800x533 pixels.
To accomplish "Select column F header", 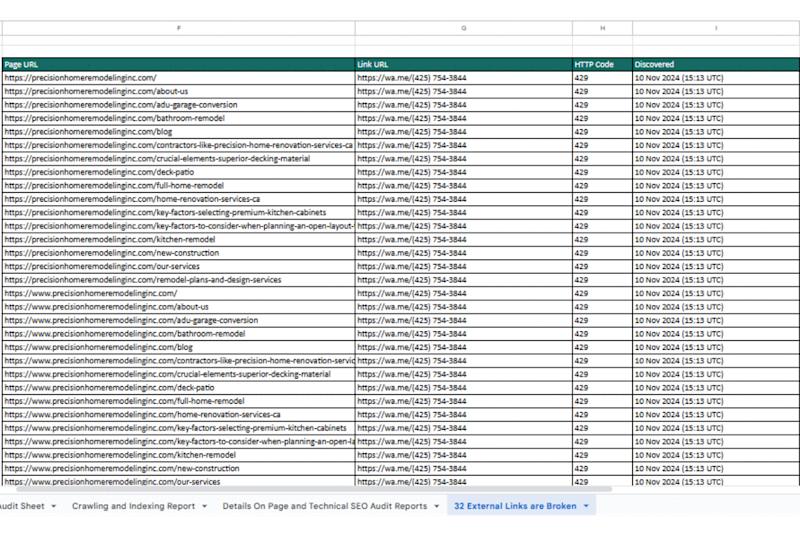I will click(179, 28).
